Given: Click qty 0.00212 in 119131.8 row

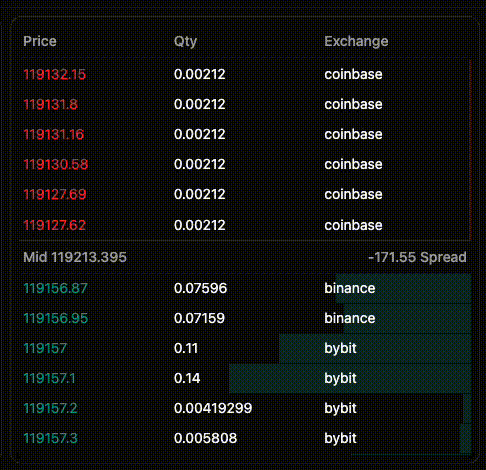Looking at the screenshot, I should point(200,104).
